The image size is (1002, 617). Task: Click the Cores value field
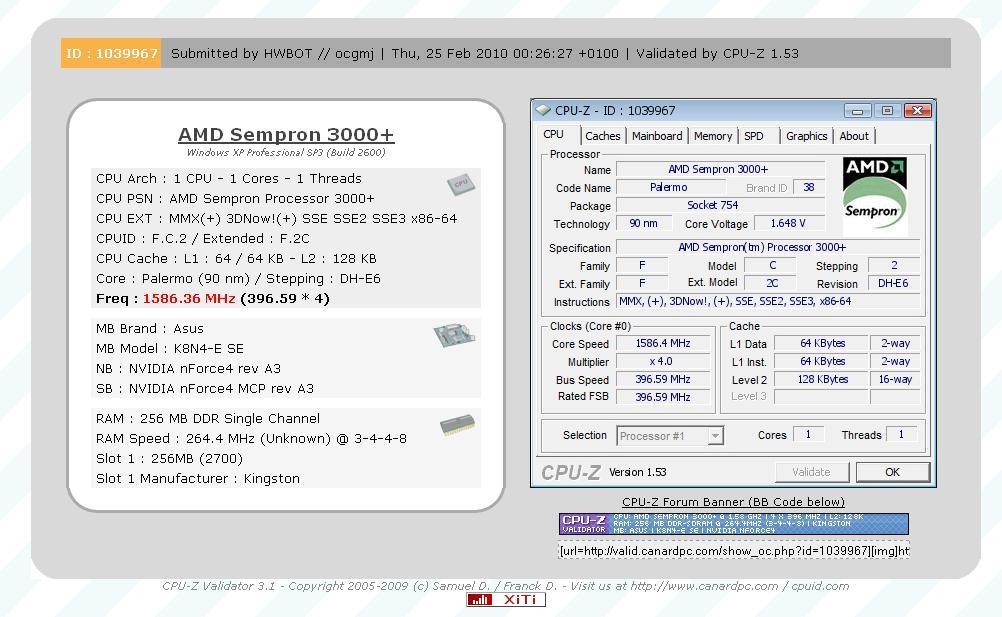(808, 434)
